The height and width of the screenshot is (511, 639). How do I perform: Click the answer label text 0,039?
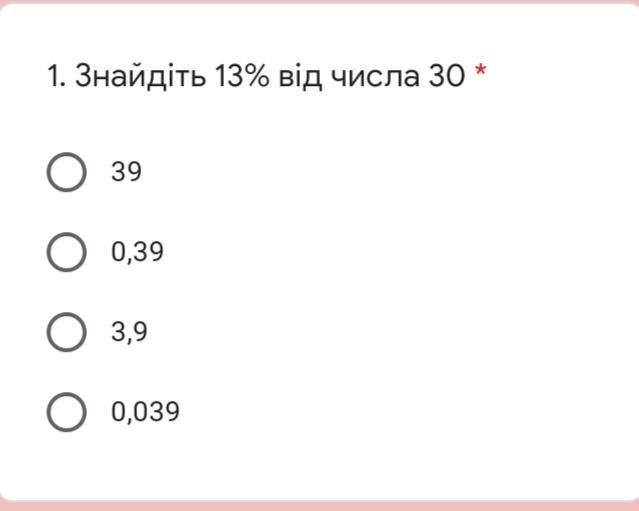point(145,412)
